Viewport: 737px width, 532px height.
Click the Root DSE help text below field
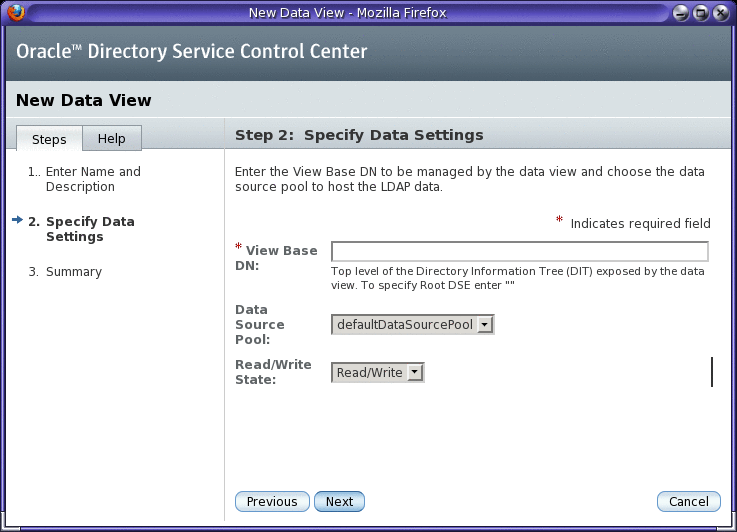(517, 278)
